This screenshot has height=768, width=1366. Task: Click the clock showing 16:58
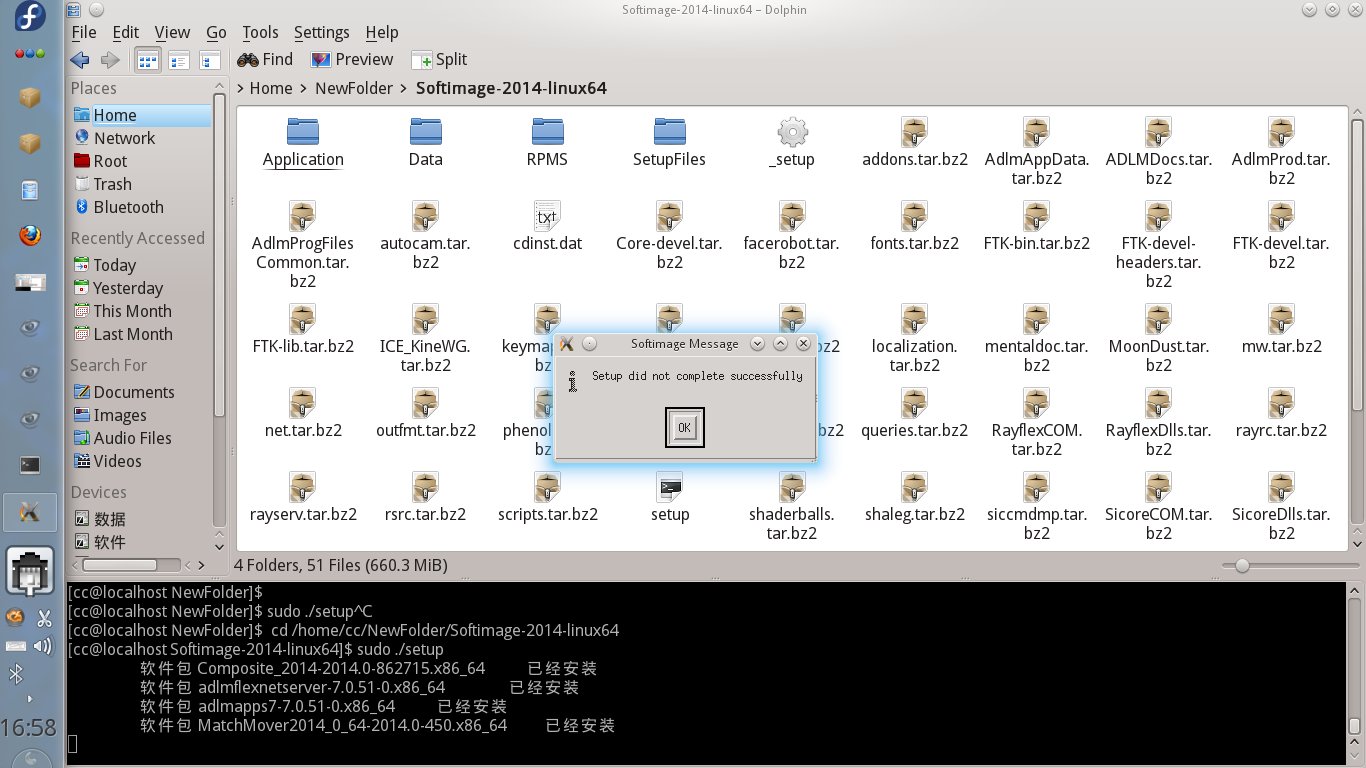[29, 727]
